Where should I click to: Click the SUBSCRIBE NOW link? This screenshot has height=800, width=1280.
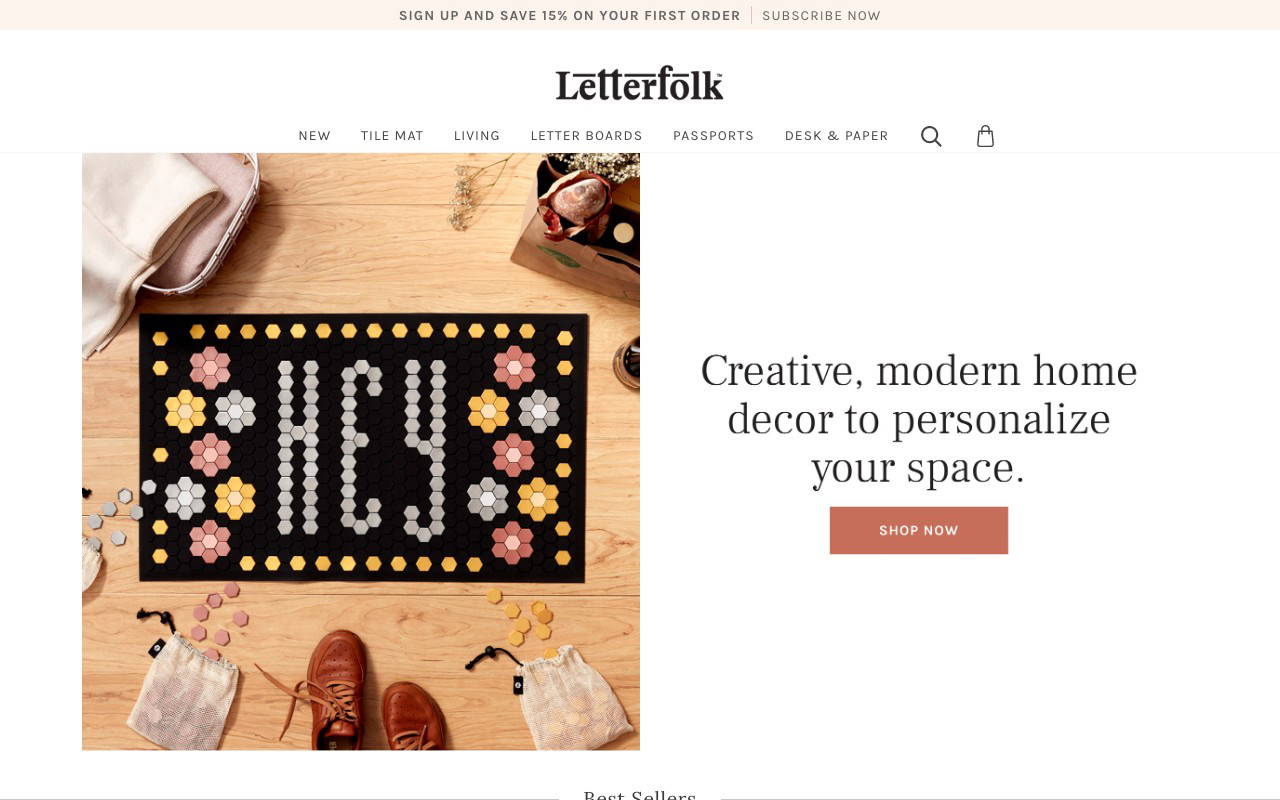(x=821, y=15)
